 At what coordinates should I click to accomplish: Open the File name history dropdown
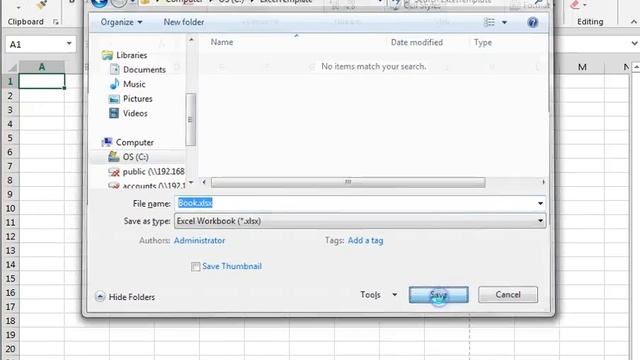coord(540,203)
